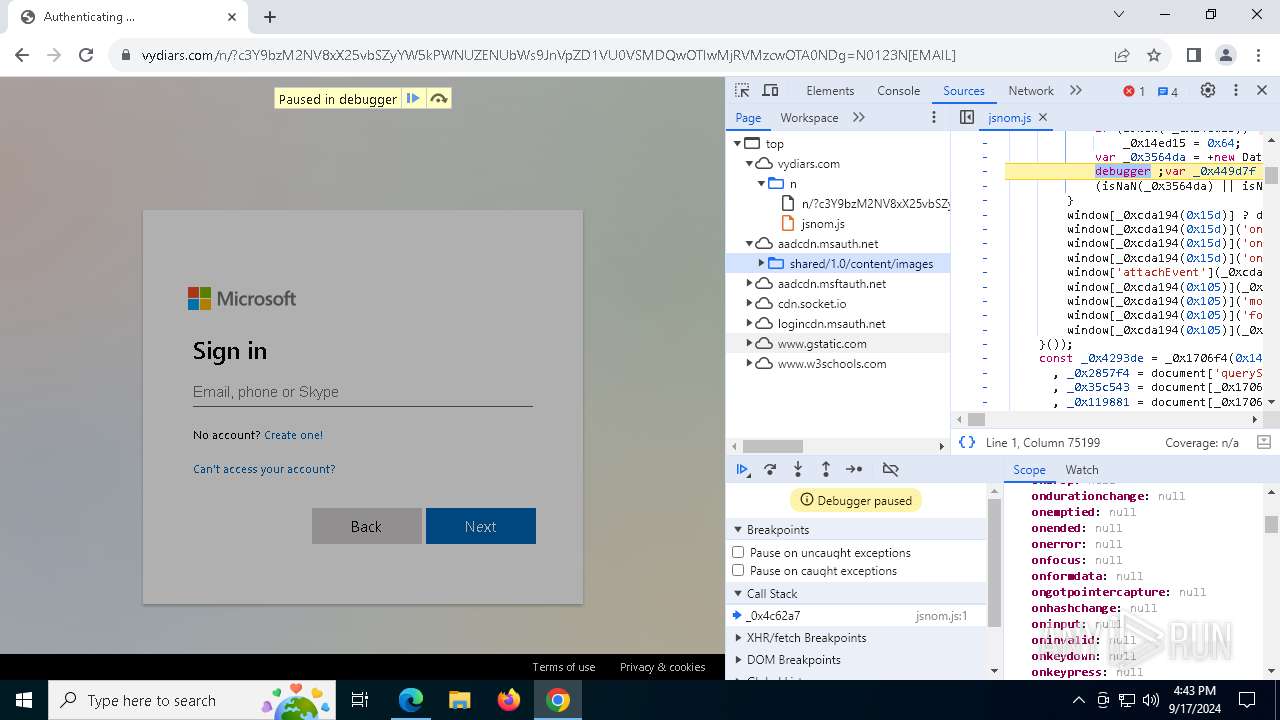This screenshot has width=1280, height=720.
Task: Click pretty print braces icon
Action: pos(966,442)
